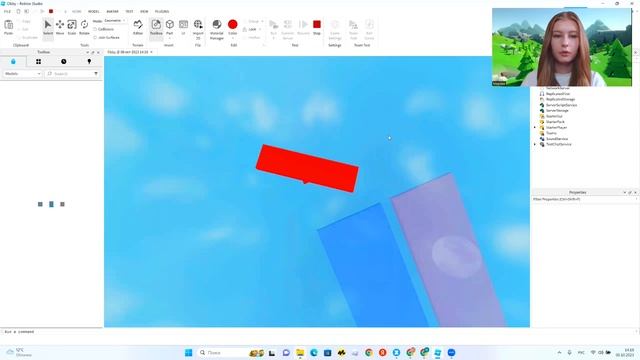Switch to the PLUGINS ribbon tab
The height and width of the screenshot is (360, 640).
click(x=162, y=11)
